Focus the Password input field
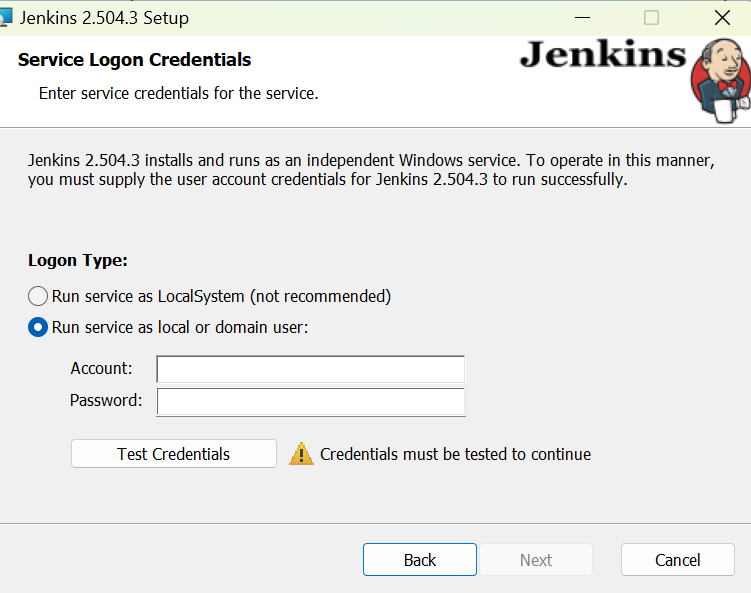751x593 pixels. 310,401
